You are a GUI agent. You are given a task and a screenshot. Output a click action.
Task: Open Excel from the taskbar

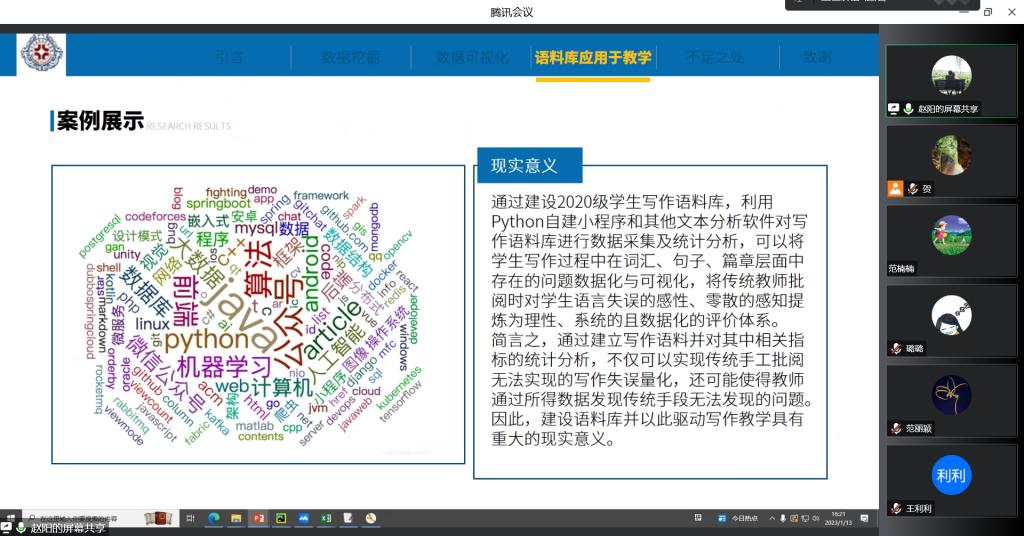(x=325, y=518)
